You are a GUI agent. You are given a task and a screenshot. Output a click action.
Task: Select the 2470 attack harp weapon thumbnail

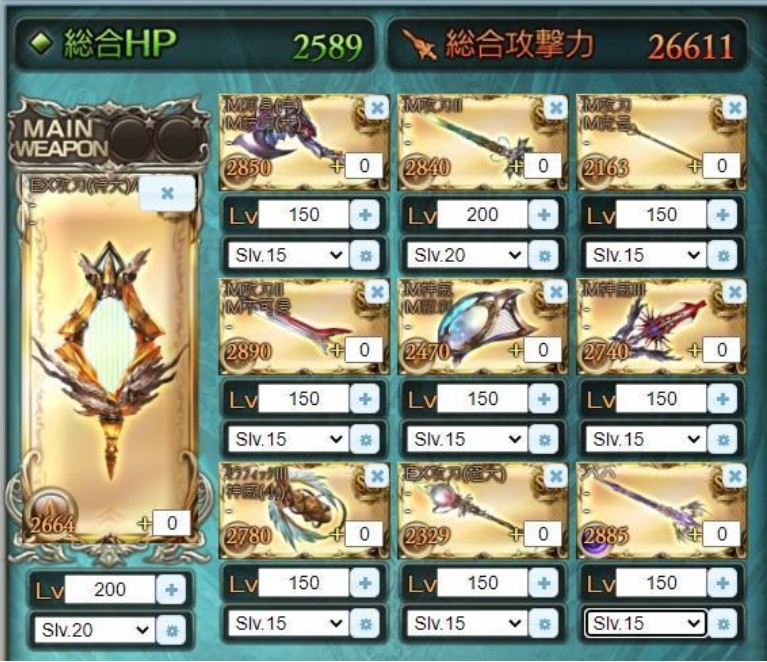point(482,326)
